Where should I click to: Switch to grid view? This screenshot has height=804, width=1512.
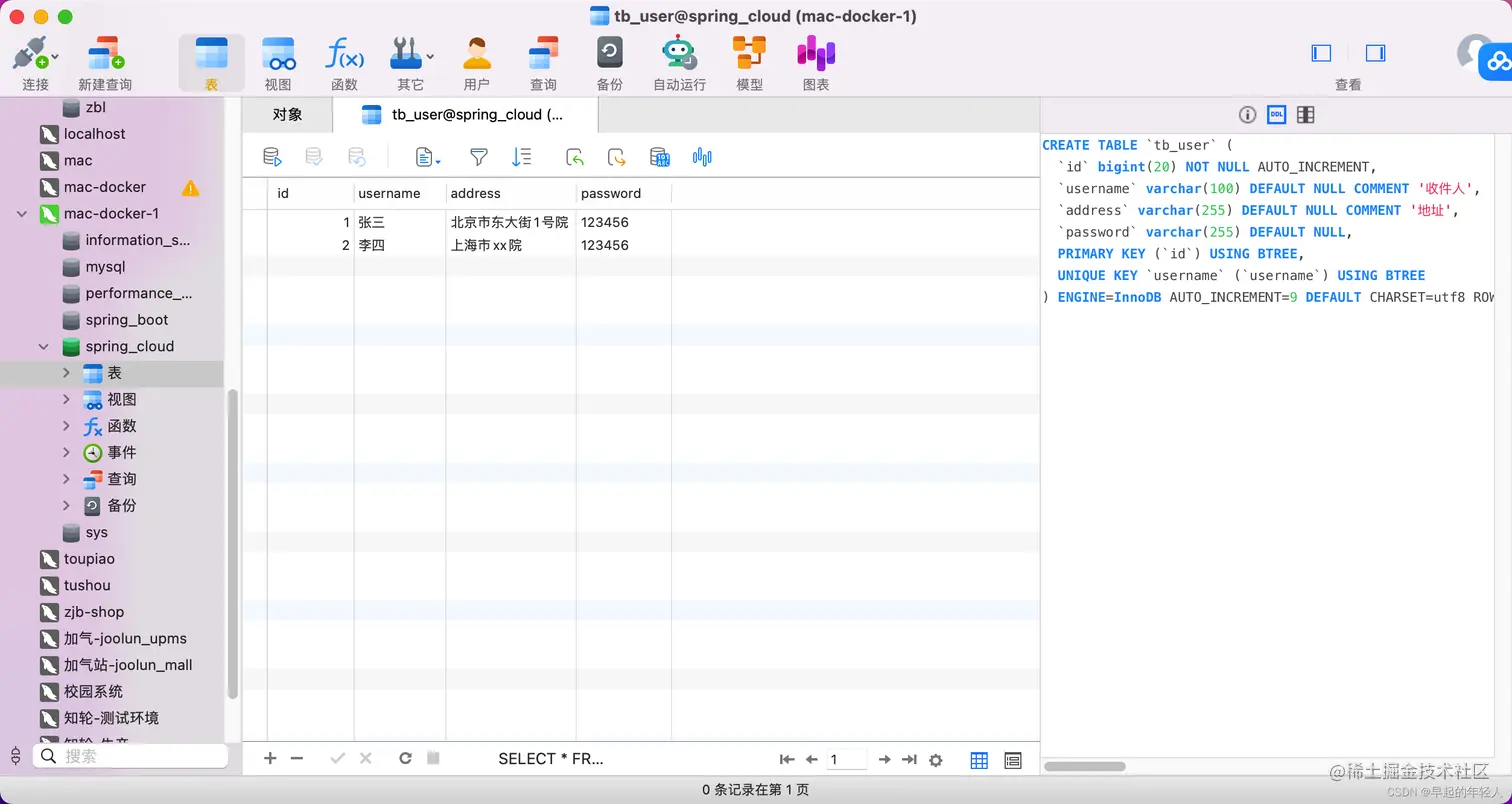[x=980, y=761]
